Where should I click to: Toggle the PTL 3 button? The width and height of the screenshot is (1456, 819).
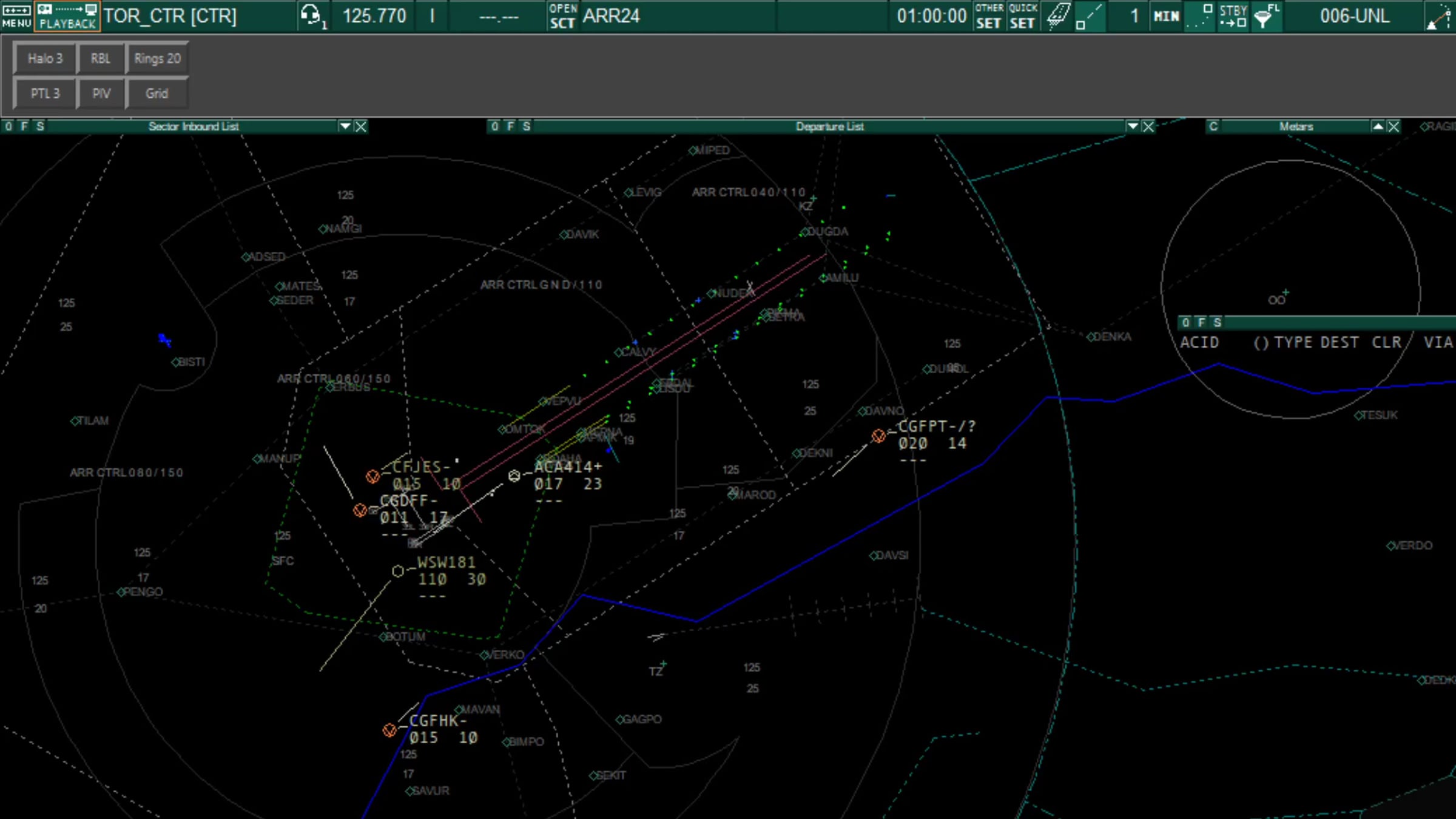pyautogui.click(x=45, y=93)
